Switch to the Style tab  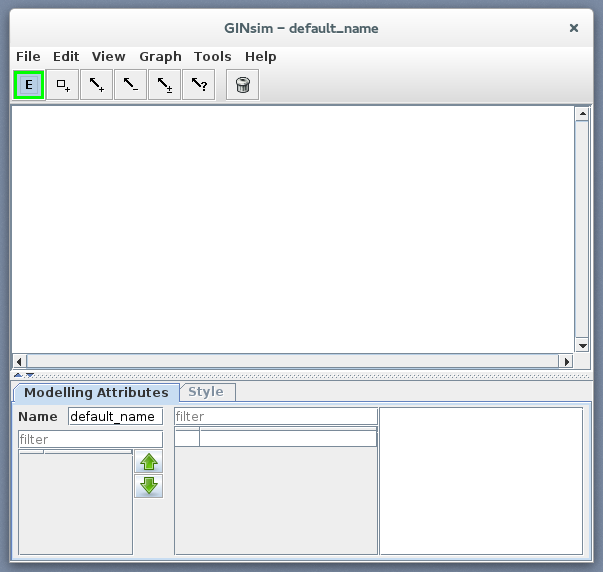(206, 392)
